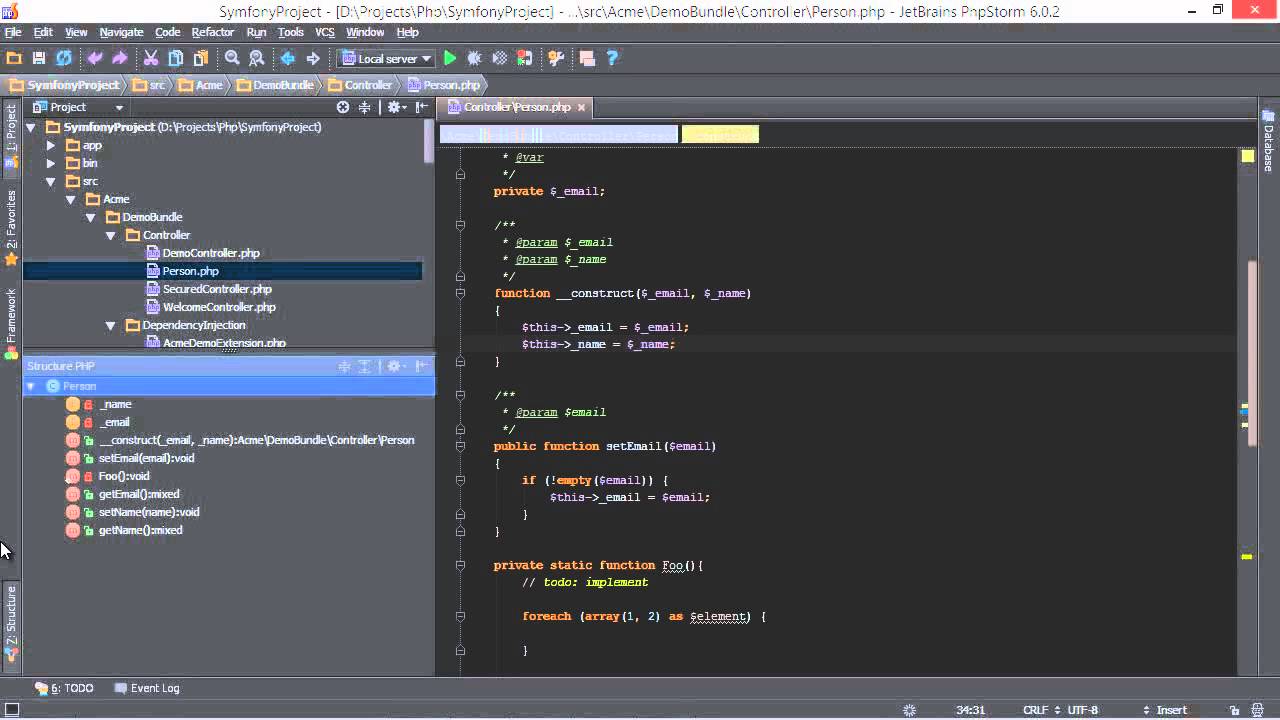Open the Refactor menu
Image resolution: width=1280 pixels, height=720 pixels.
coord(213,32)
